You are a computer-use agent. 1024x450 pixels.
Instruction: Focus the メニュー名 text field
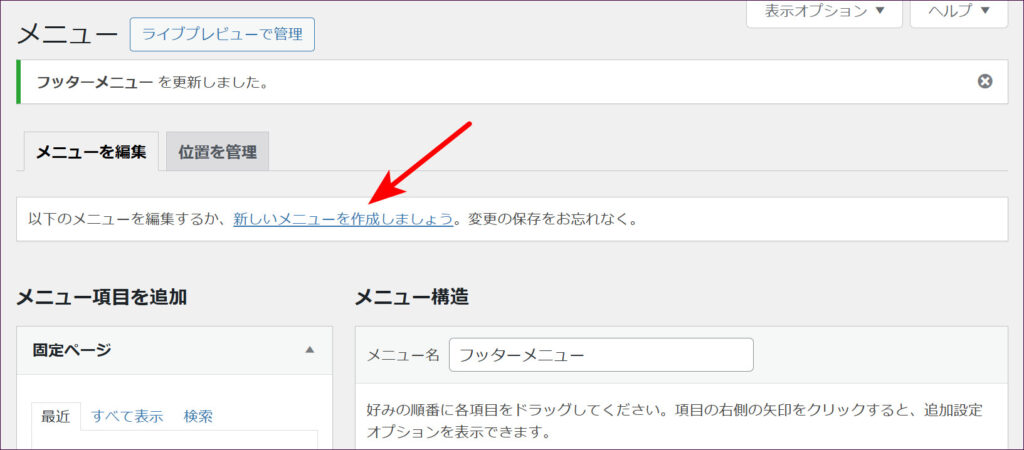click(x=601, y=355)
